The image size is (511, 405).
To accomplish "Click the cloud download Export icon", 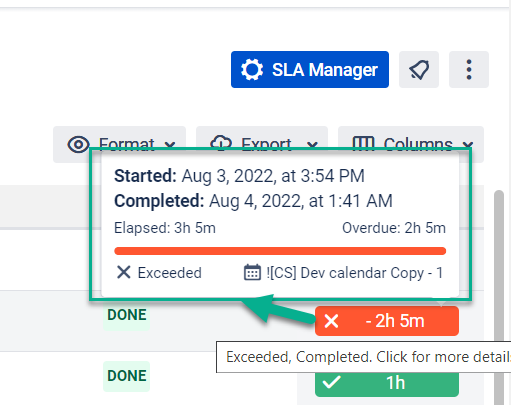I will pyautogui.click(x=221, y=143).
